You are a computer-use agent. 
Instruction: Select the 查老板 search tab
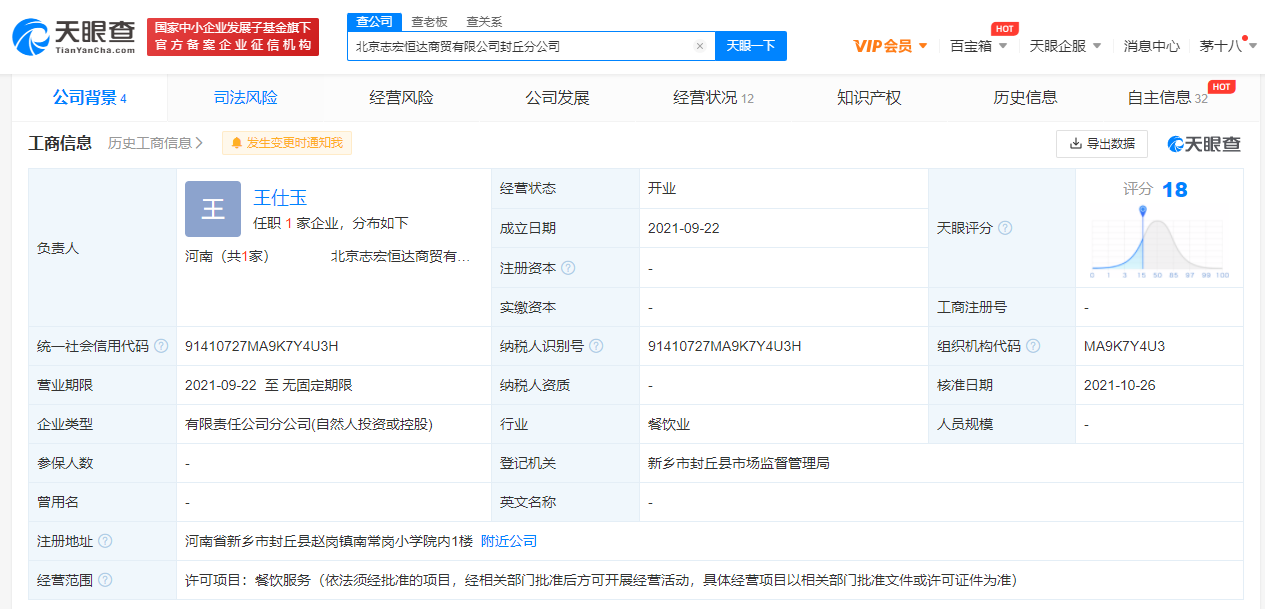429,21
